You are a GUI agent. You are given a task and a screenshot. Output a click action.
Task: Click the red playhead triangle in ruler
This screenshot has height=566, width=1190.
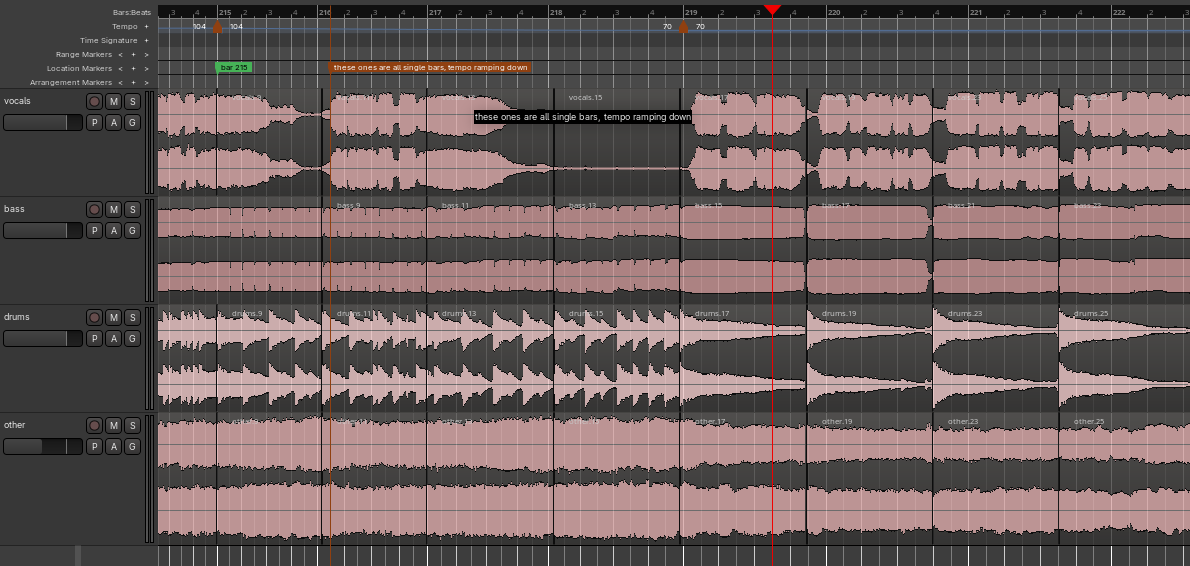773,10
